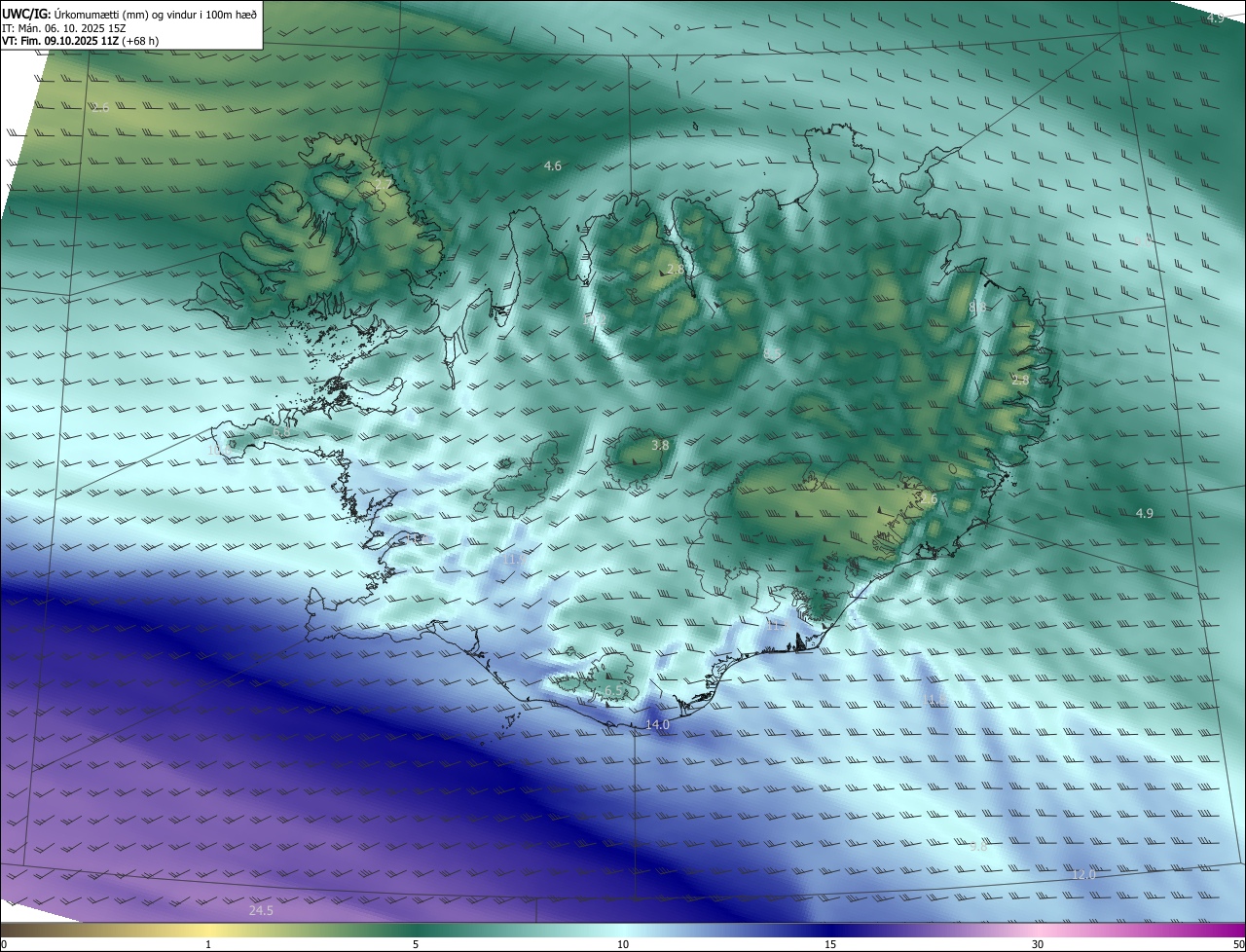Click the 0 tick on the colour scale
Viewport: 1246px width, 952px height.
pos(4,944)
